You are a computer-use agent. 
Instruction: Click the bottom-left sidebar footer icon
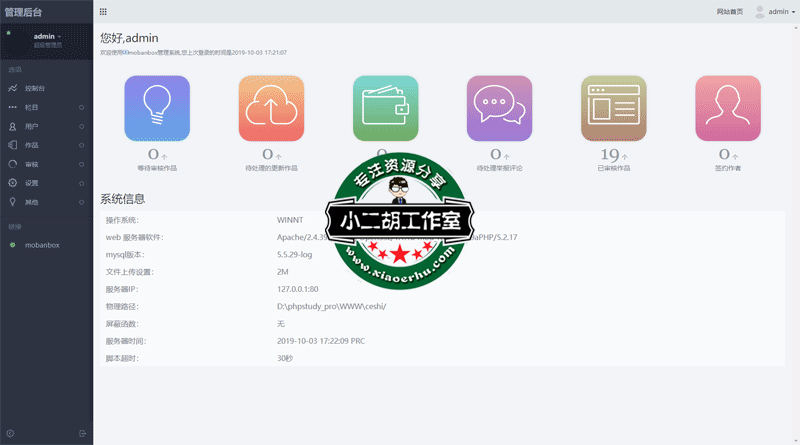(x=11, y=432)
